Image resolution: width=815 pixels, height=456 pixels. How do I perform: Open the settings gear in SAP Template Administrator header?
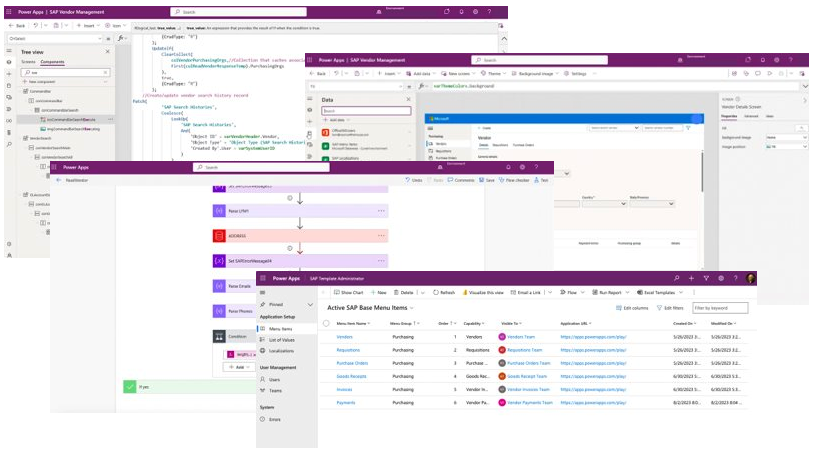(721, 278)
